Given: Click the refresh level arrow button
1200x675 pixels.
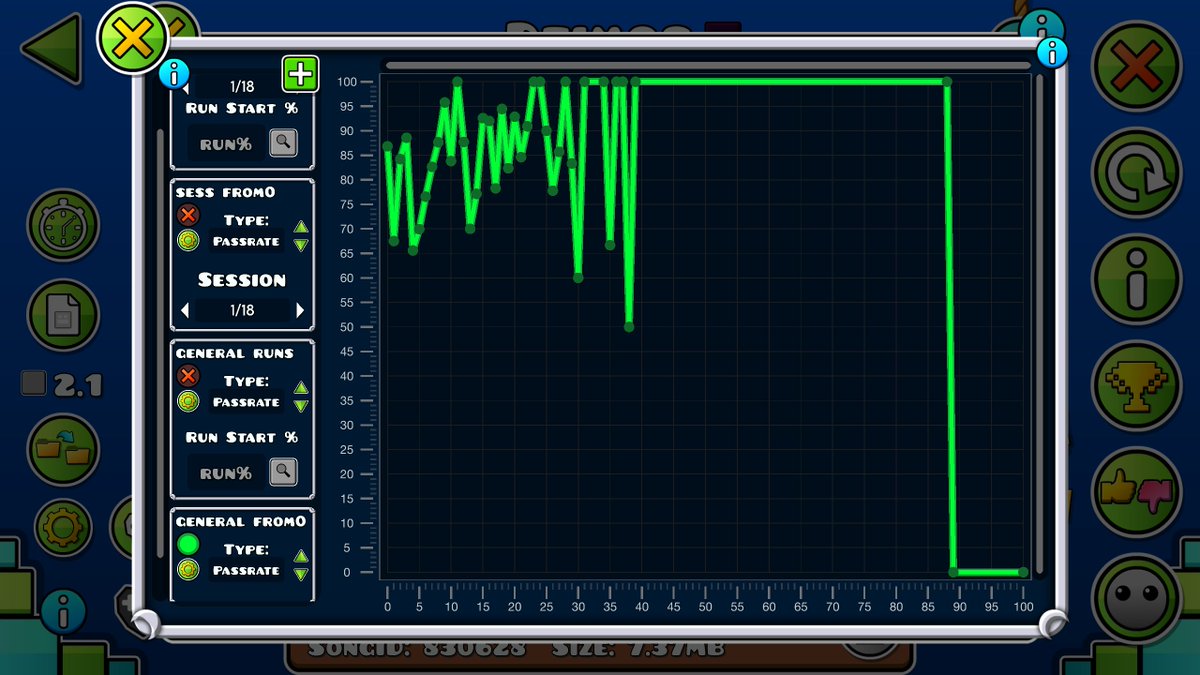Looking at the screenshot, I should click(x=1136, y=172).
